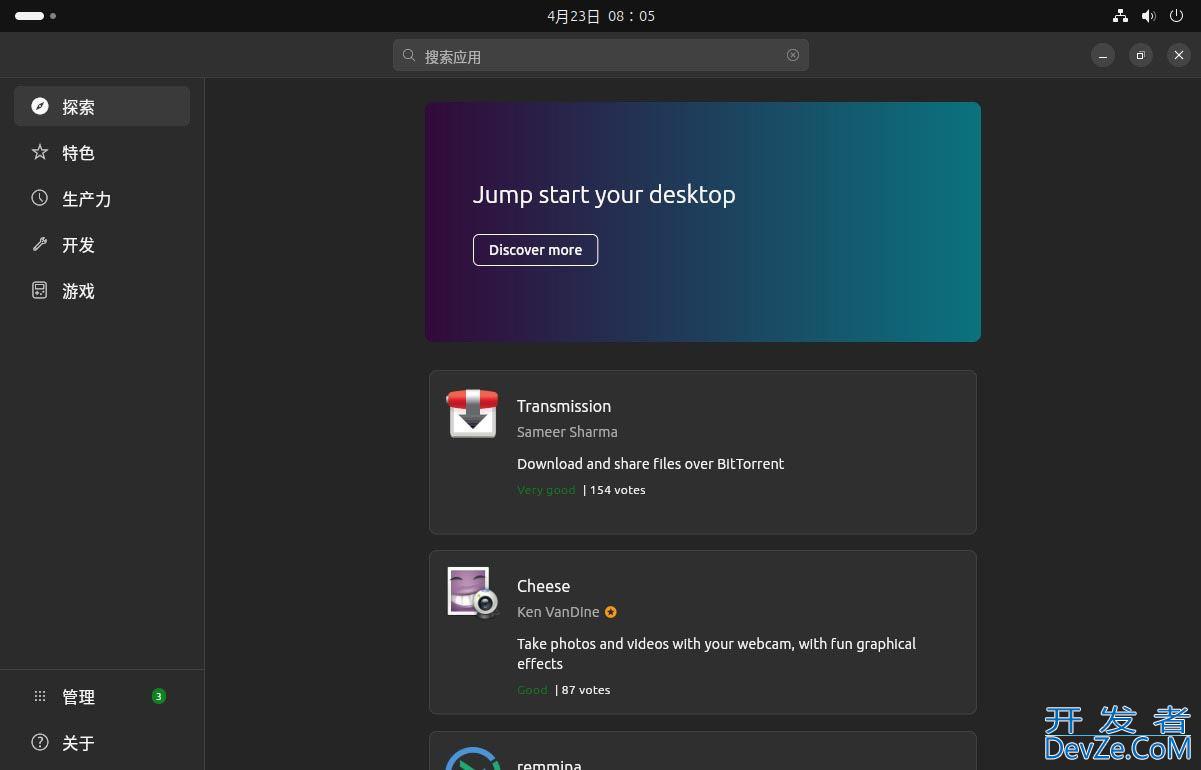Close the App Center window
Screen dimensions: 1201x770
[x=1178, y=55]
